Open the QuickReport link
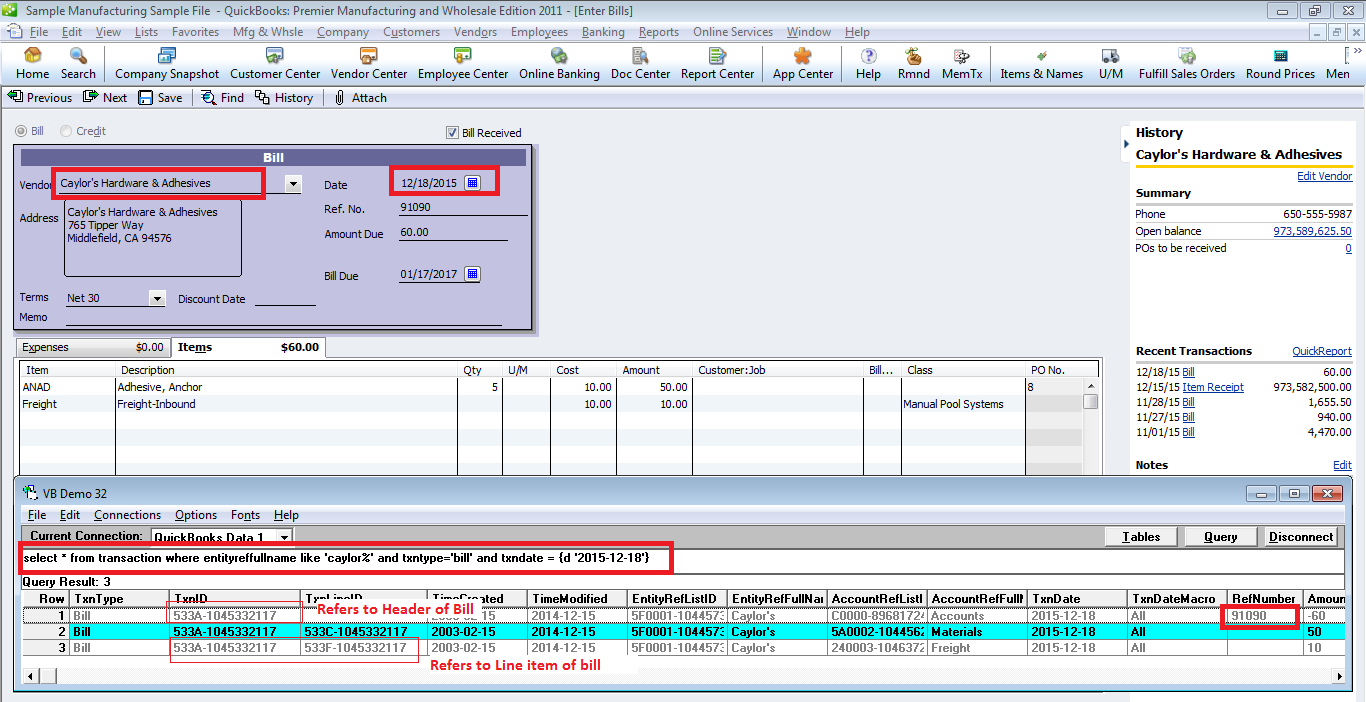 point(1321,351)
